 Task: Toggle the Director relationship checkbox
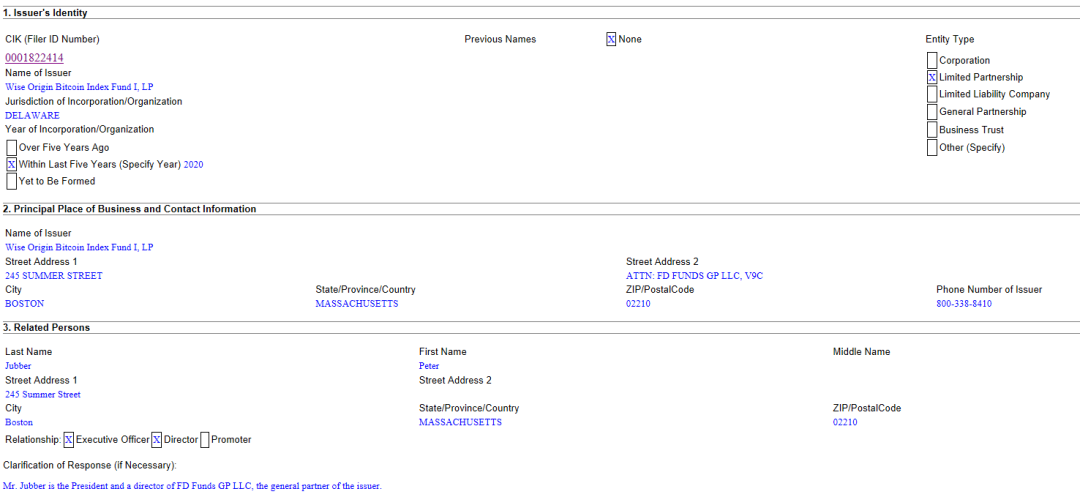[x=157, y=440]
